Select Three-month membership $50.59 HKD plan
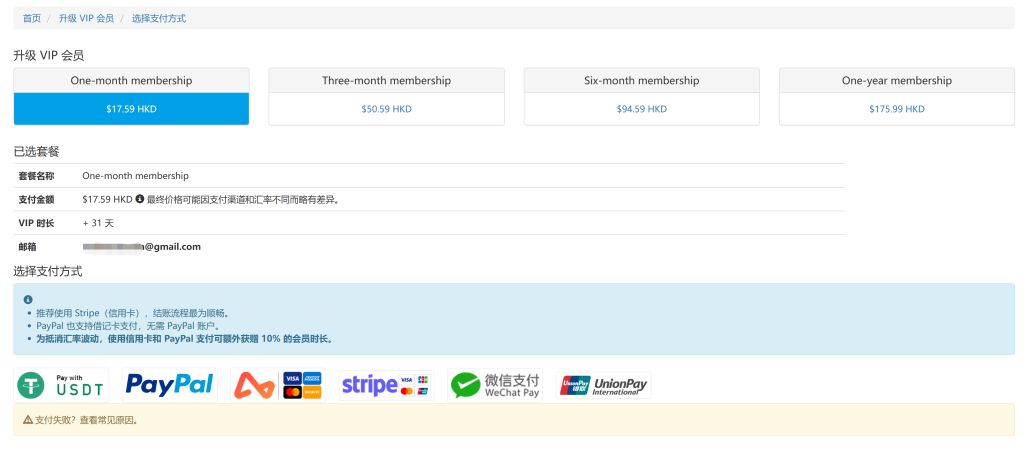The width and height of the screenshot is (1024, 455). tap(387, 109)
